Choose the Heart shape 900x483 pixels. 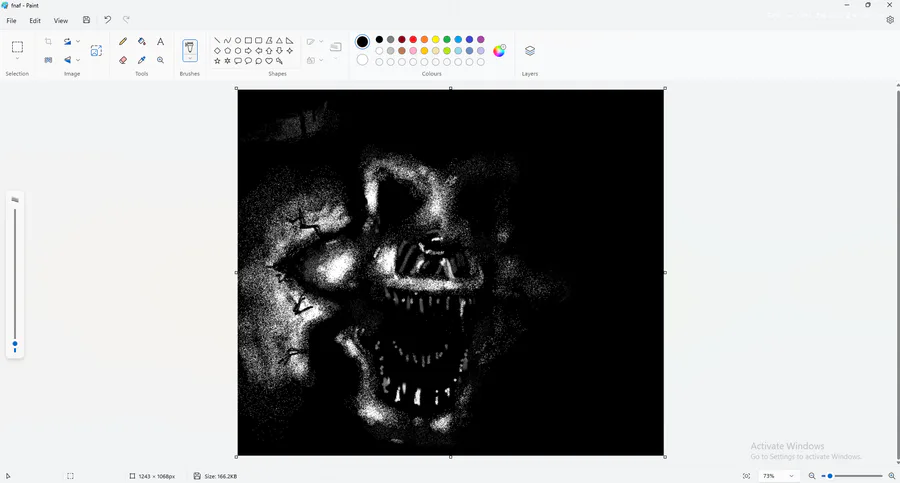269,61
